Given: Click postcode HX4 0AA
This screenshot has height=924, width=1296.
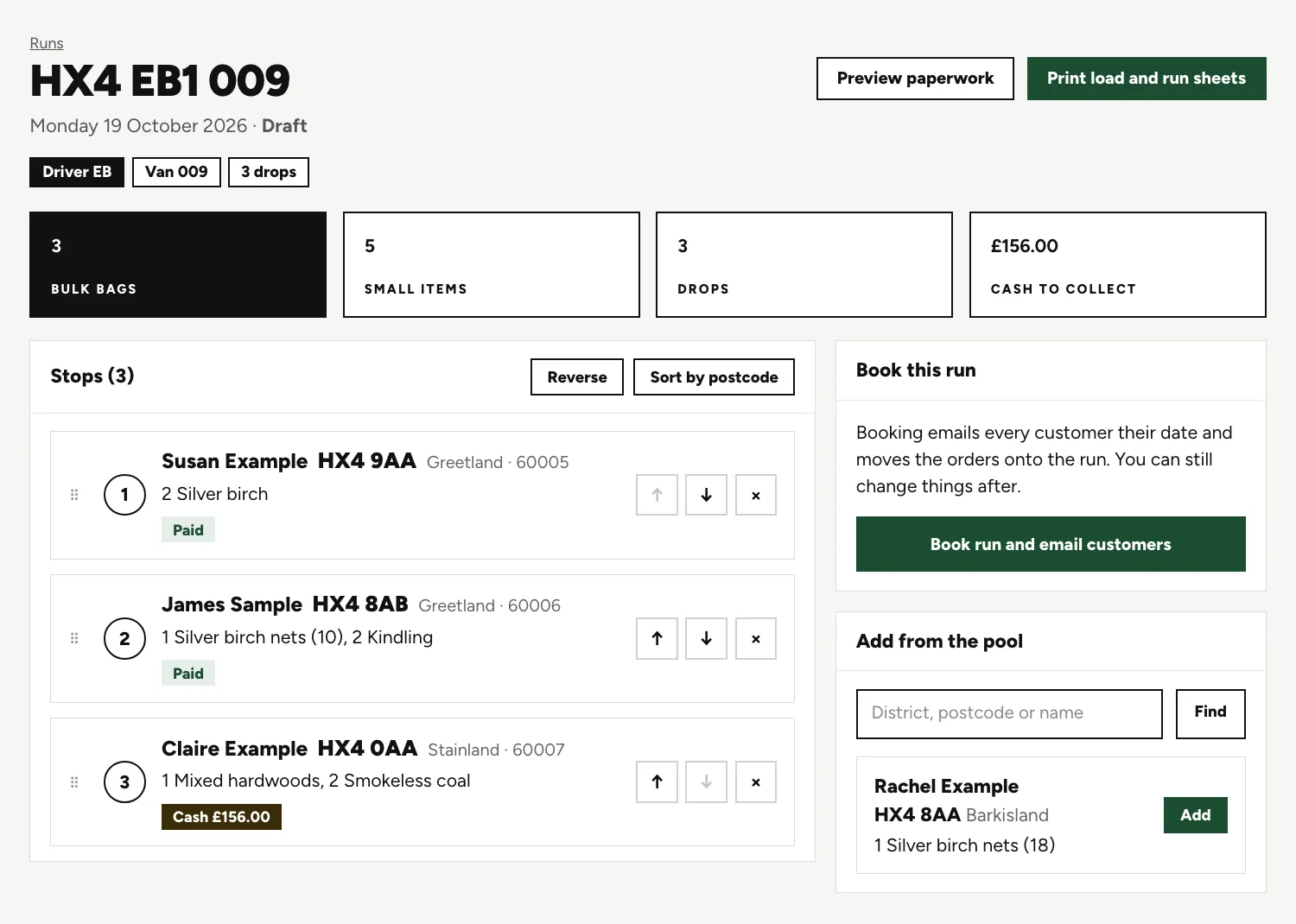Looking at the screenshot, I should (367, 749).
